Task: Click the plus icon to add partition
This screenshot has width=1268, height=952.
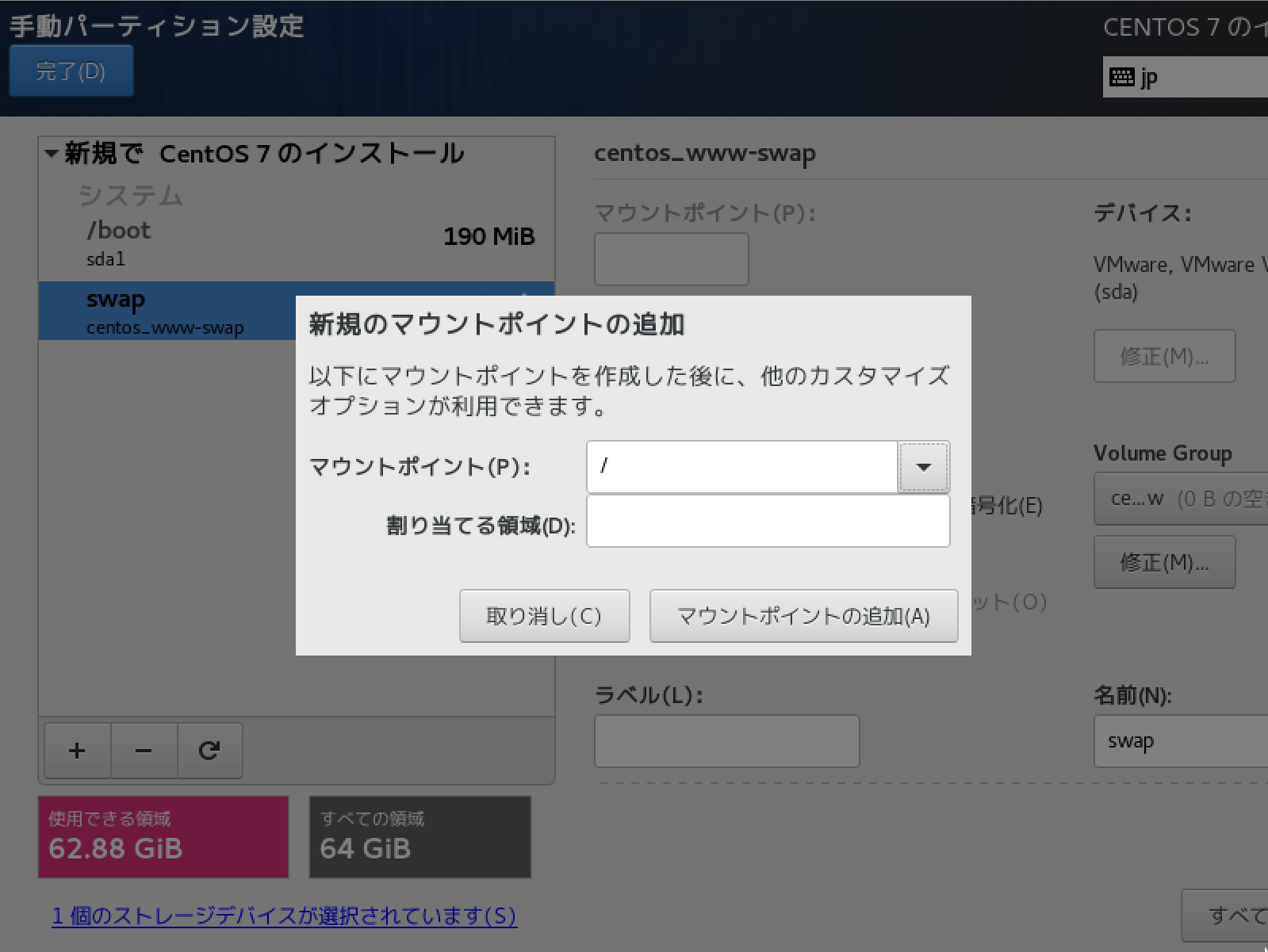Action: pos(77,751)
